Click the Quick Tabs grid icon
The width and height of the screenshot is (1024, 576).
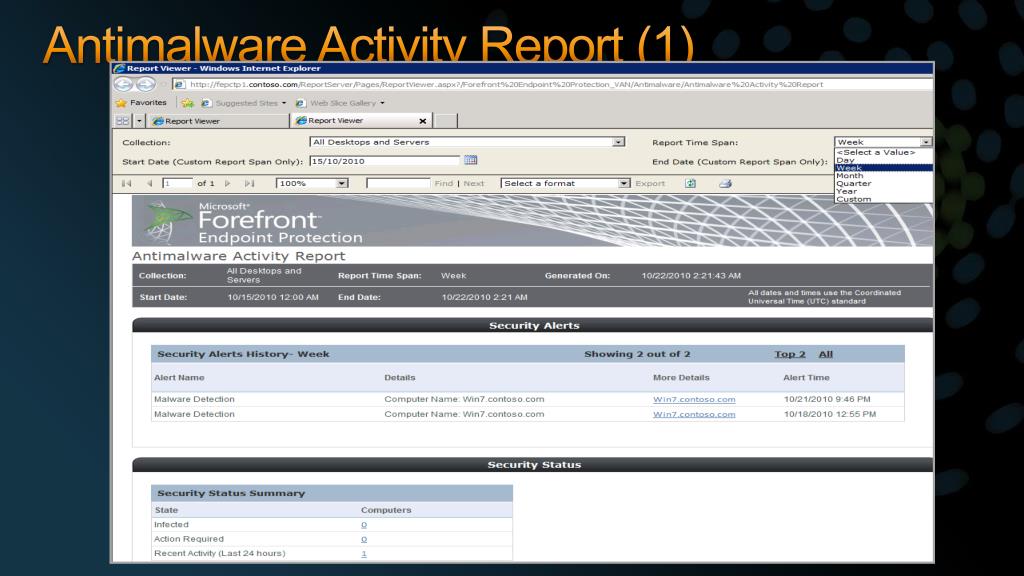123,121
